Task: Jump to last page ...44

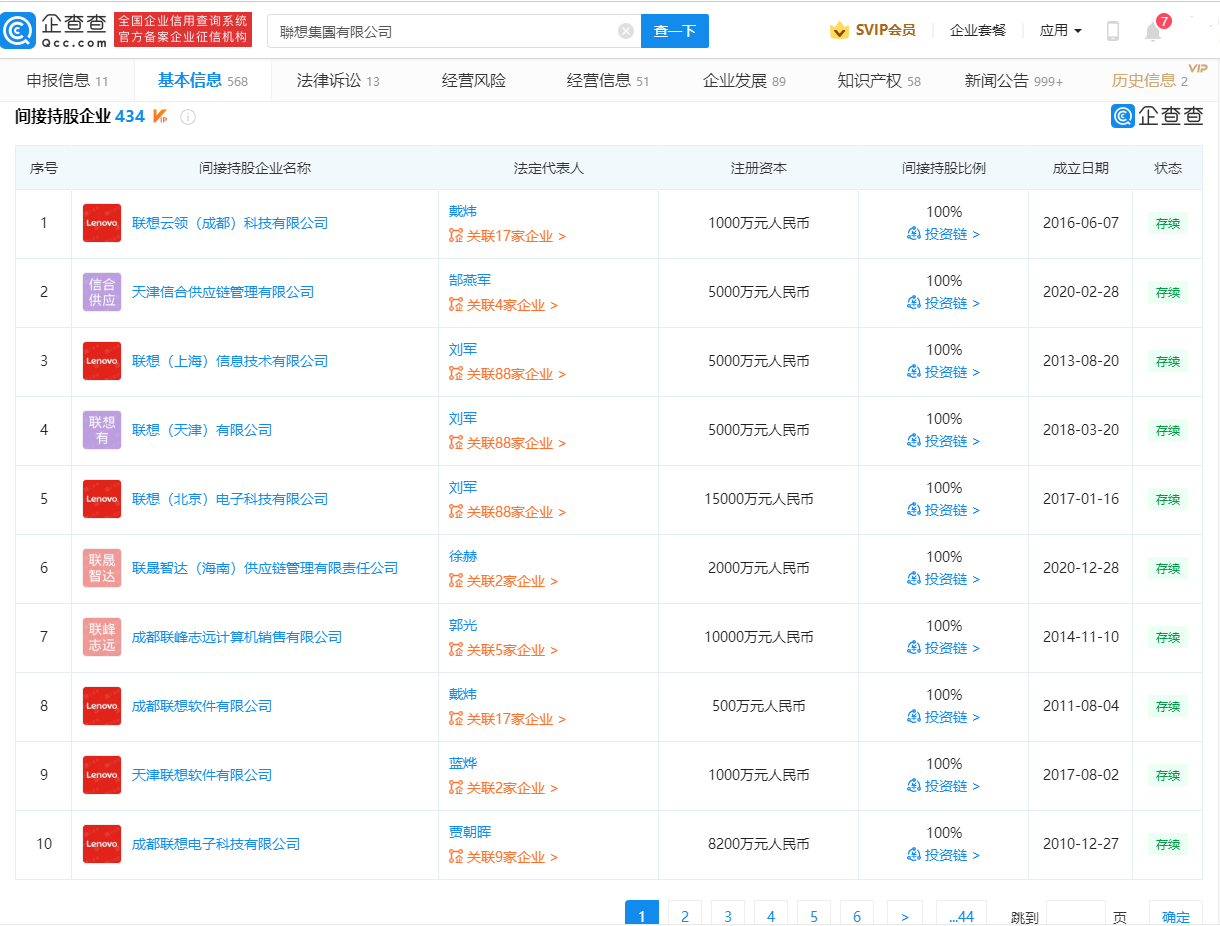Action: click(961, 914)
